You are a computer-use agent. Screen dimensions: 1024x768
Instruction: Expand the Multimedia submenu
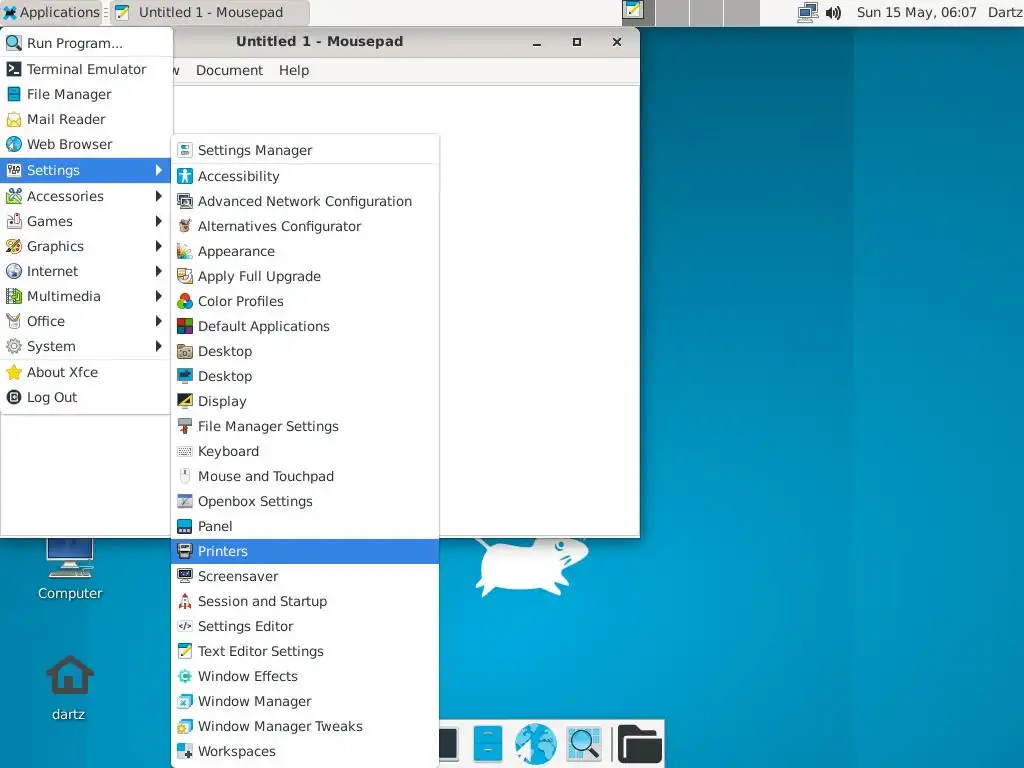tap(86, 296)
